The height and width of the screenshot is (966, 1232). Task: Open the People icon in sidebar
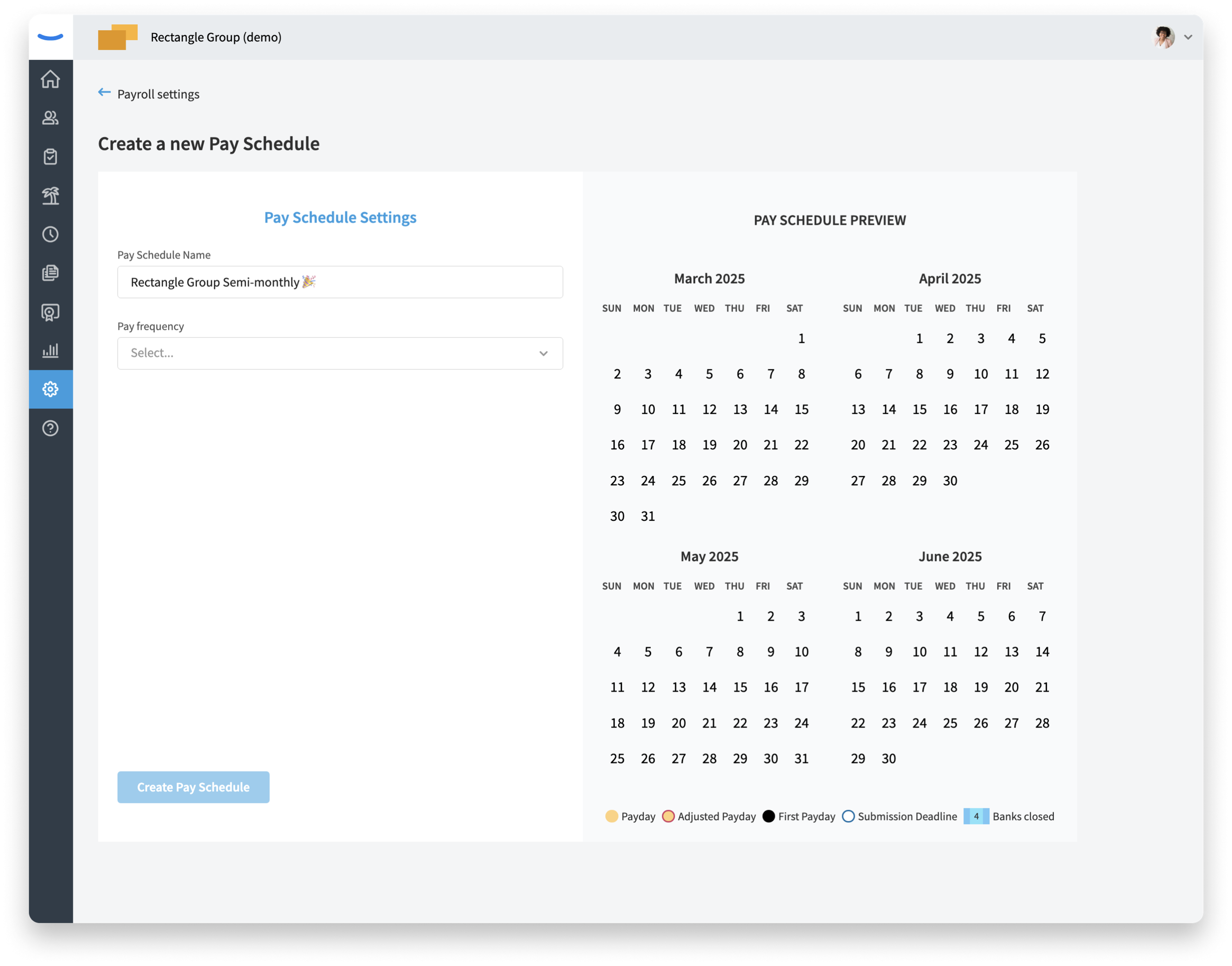click(x=50, y=118)
